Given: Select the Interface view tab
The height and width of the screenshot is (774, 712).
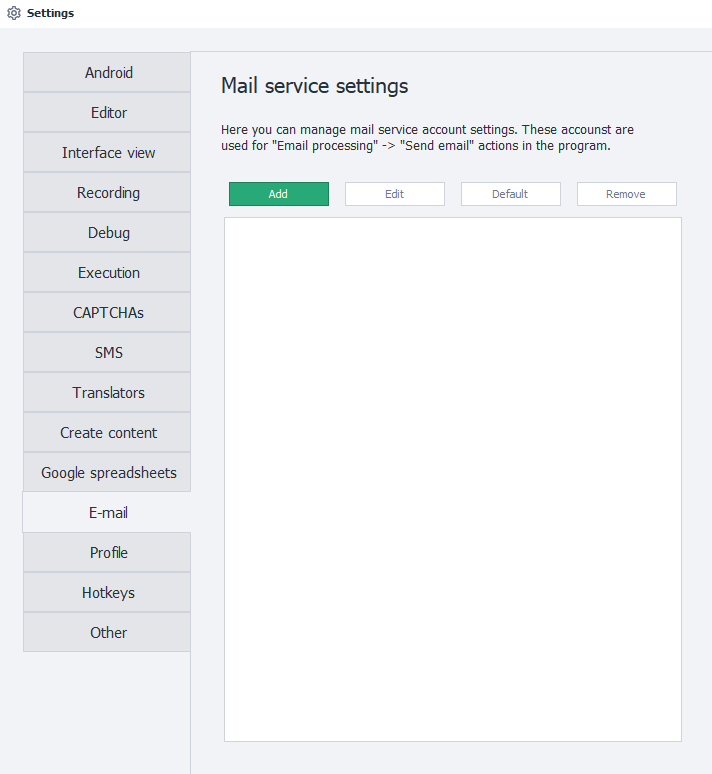Looking at the screenshot, I should [x=108, y=153].
